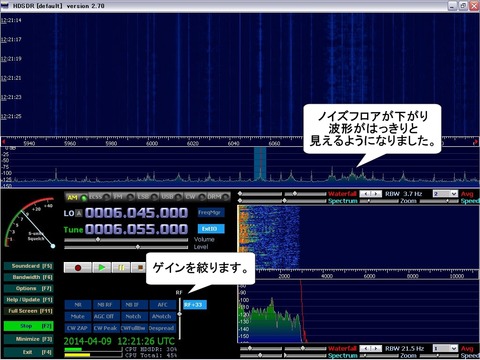Click the Tune frequency display 0006.055.000

pos(136,229)
